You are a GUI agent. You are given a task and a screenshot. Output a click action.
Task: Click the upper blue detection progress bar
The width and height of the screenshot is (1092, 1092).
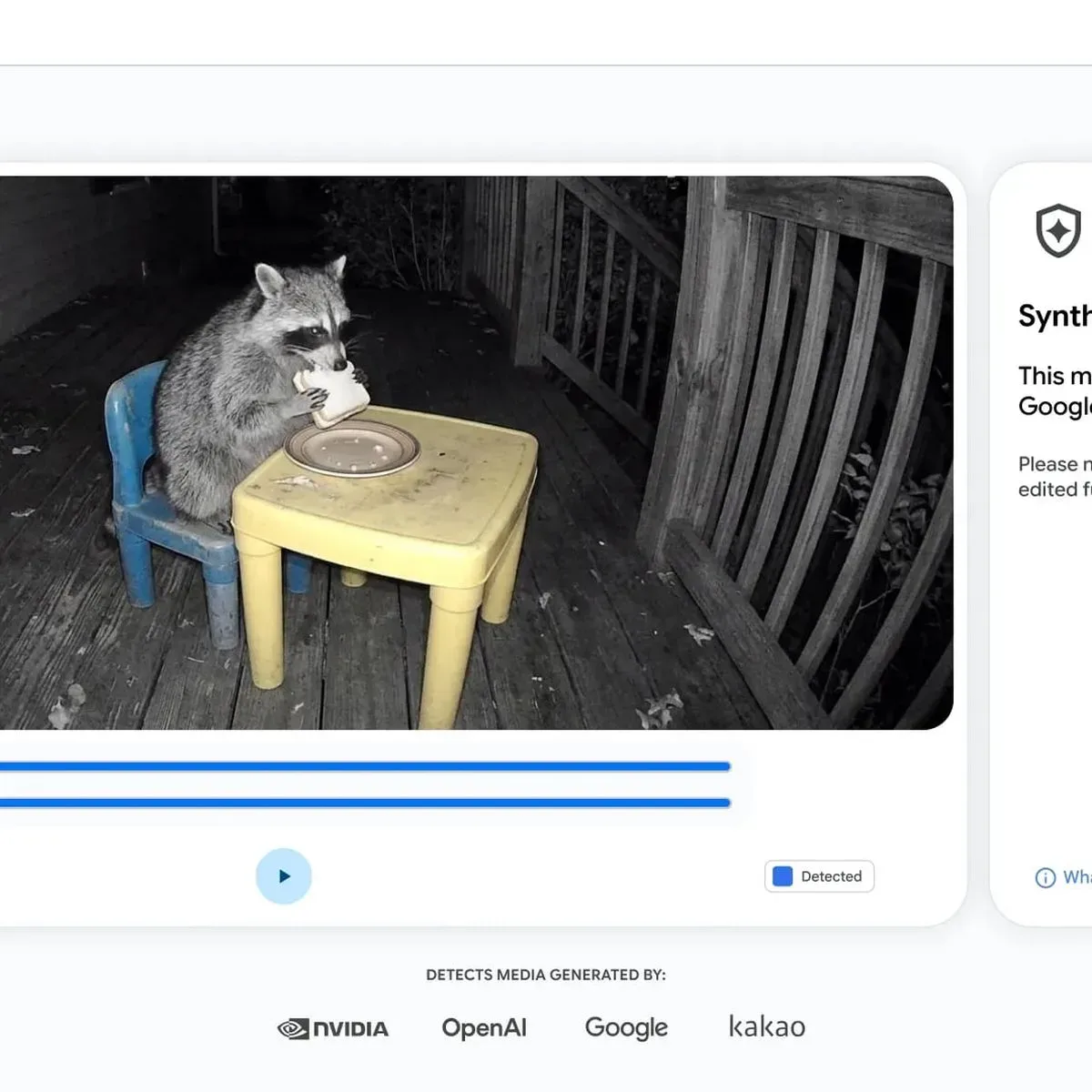click(365, 766)
